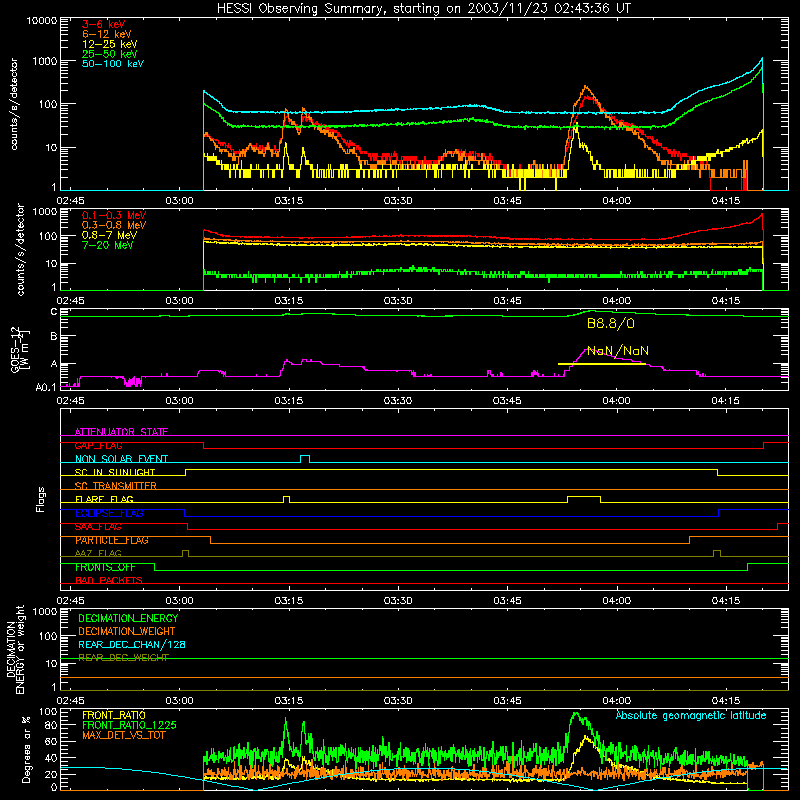This screenshot has height=800, width=800.
Task: Click the 03:30 time label under Flags panel
Action: 398,601
